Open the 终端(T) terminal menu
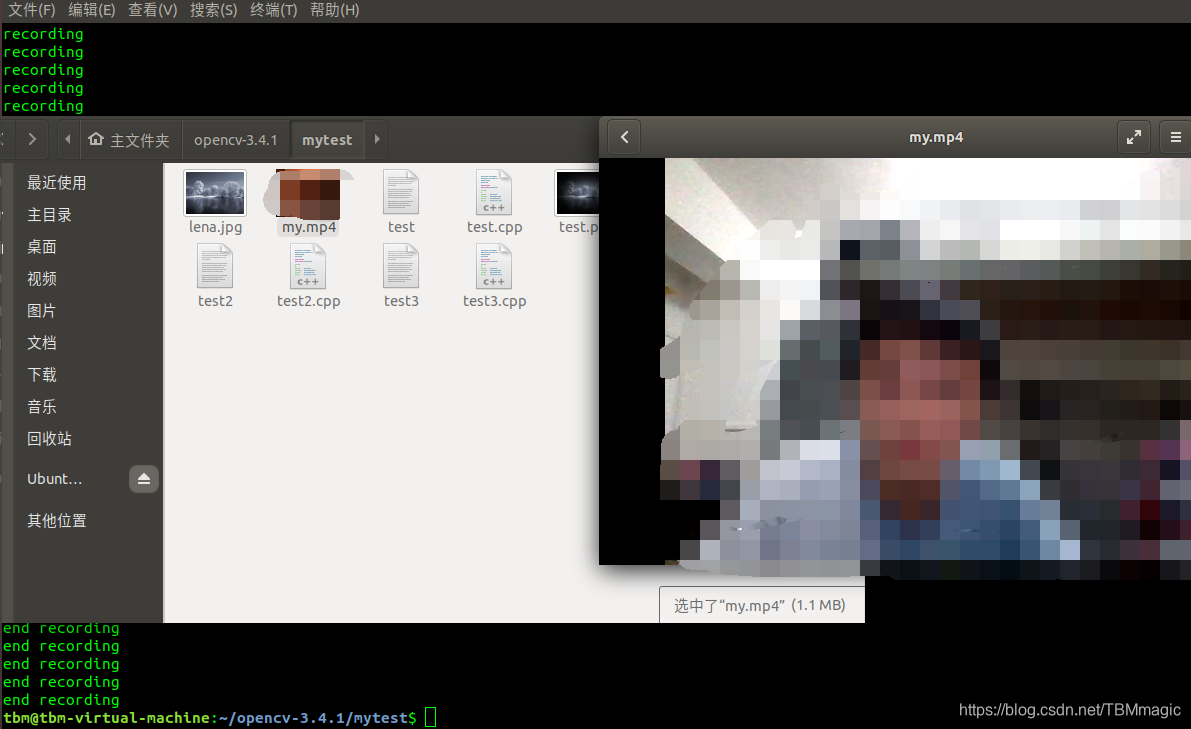 274,10
